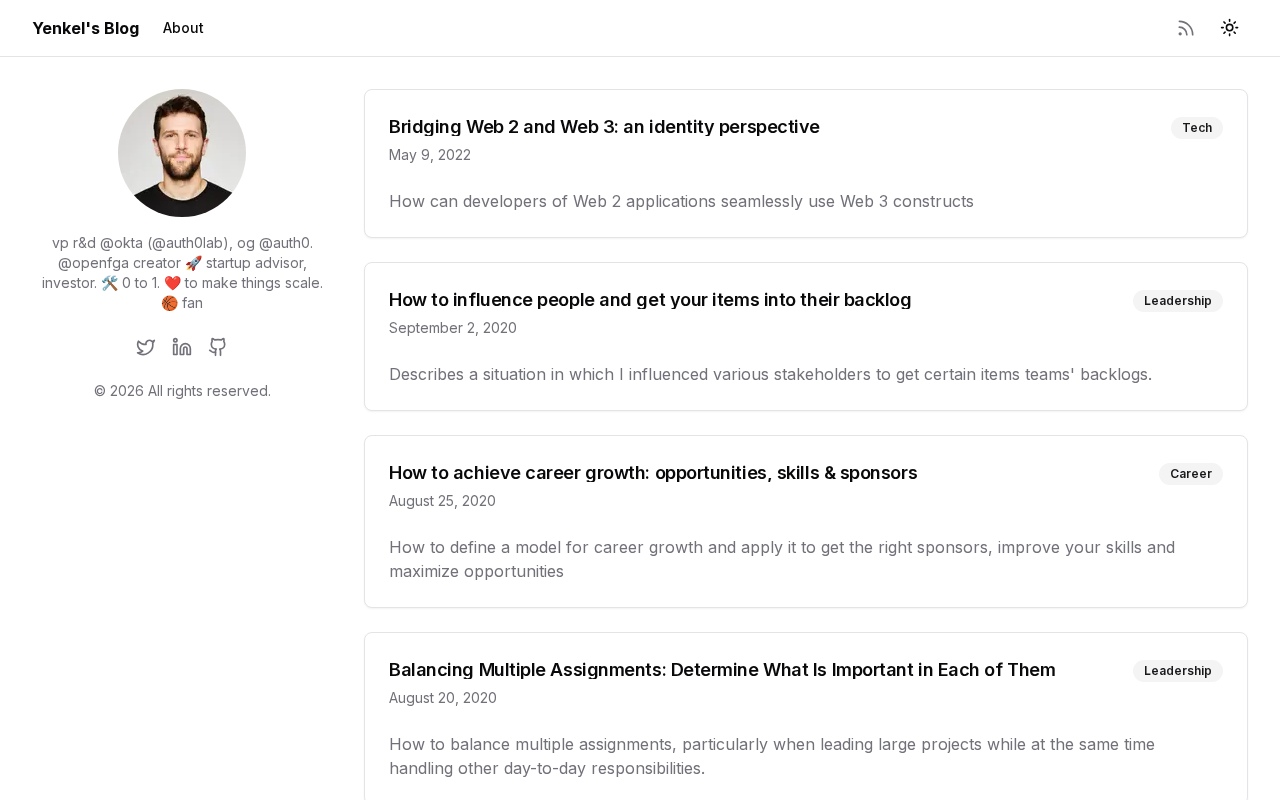Open the career growth post
This screenshot has height=800, width=1280.
click(x=653, y=473)
